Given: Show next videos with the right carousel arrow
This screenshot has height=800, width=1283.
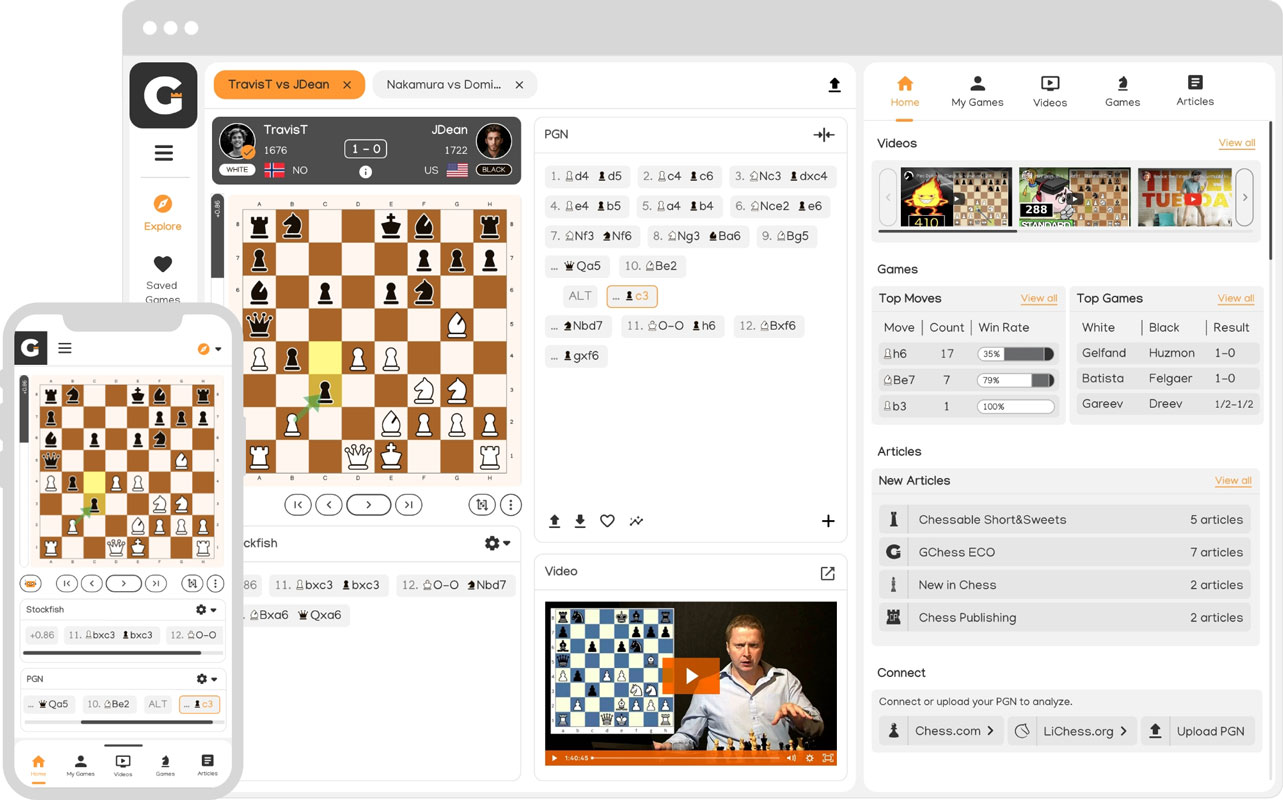Looking at the screenshot, I should [1245, 197].
